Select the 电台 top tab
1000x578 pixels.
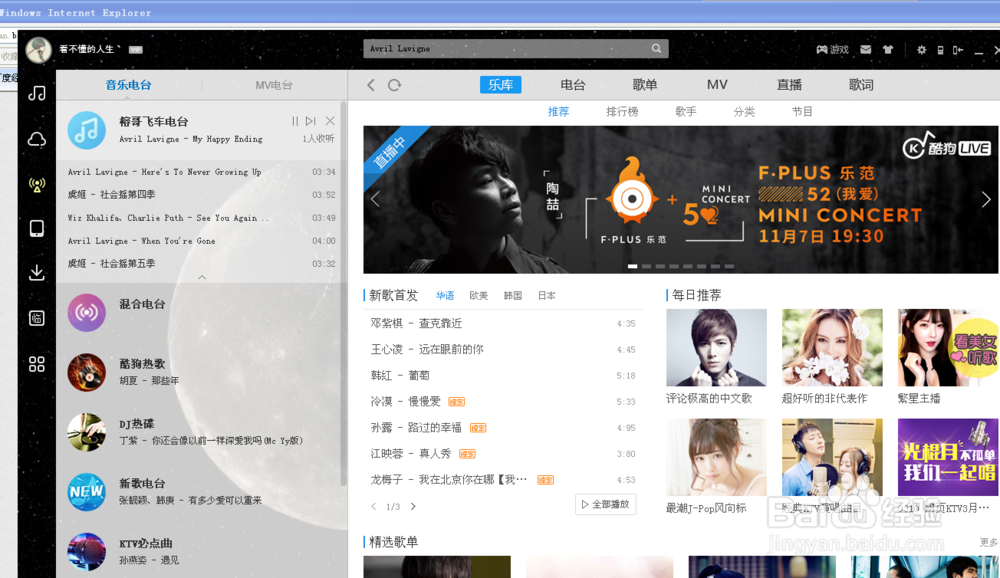tap(573, 85)
